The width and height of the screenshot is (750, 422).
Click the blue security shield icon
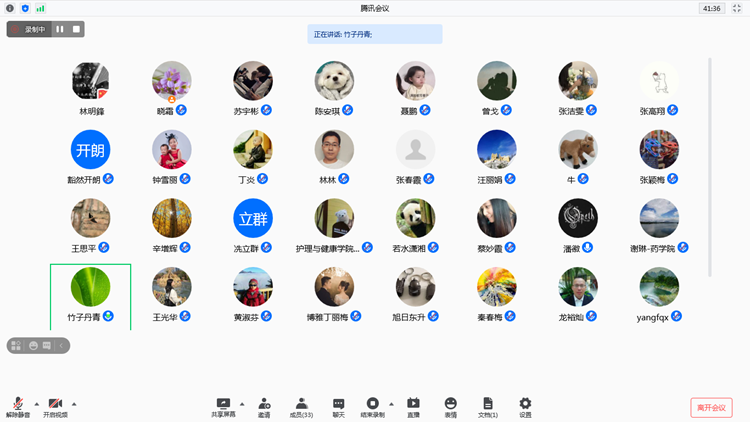25,8
